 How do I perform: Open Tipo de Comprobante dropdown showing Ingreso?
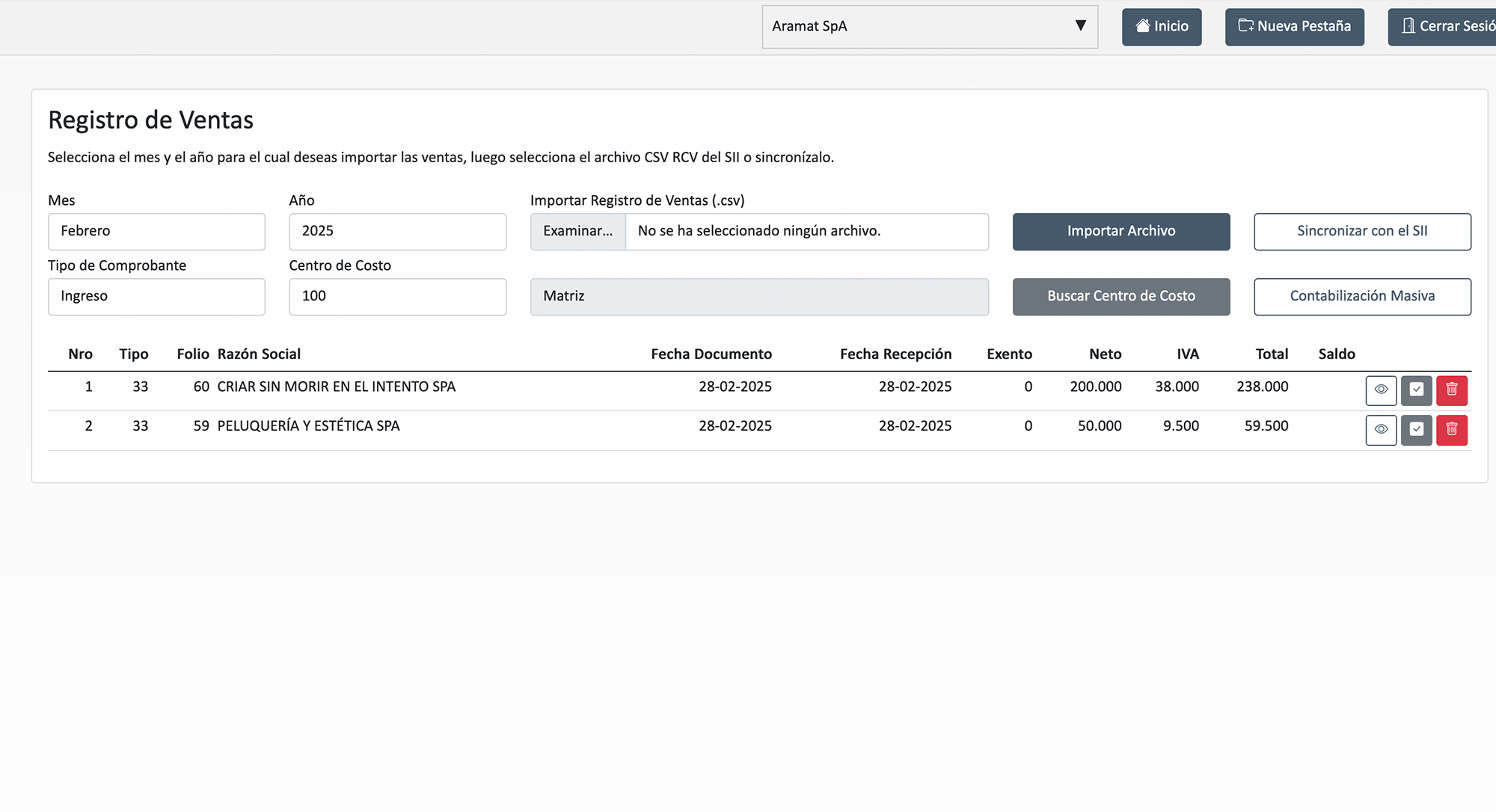(x=156, y=297)
